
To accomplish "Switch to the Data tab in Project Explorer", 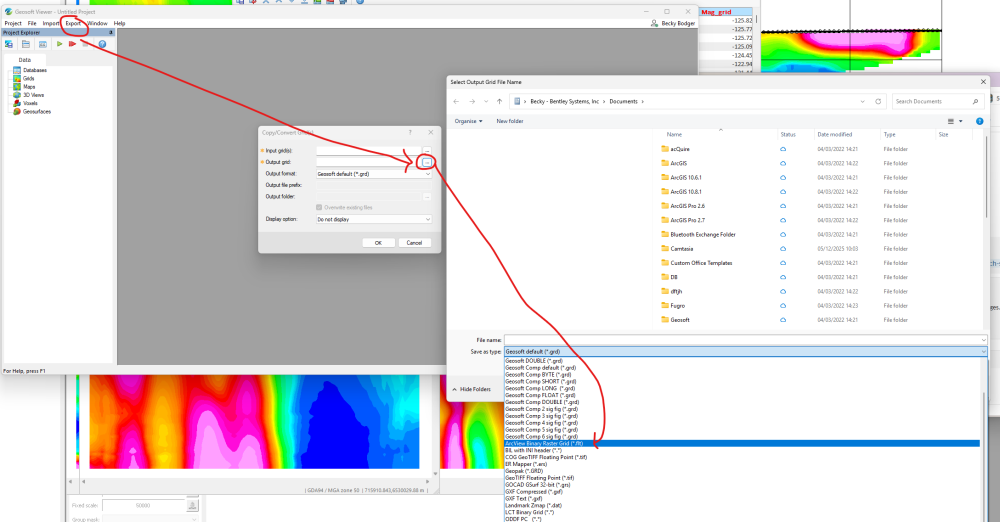I will [x=24, y=60].
